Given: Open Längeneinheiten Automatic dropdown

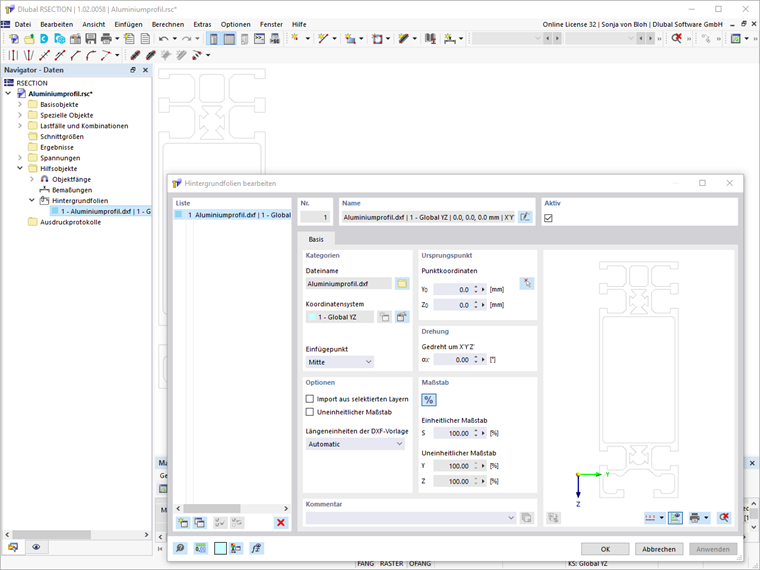Looking at the screenshot, I should [355, 444].
